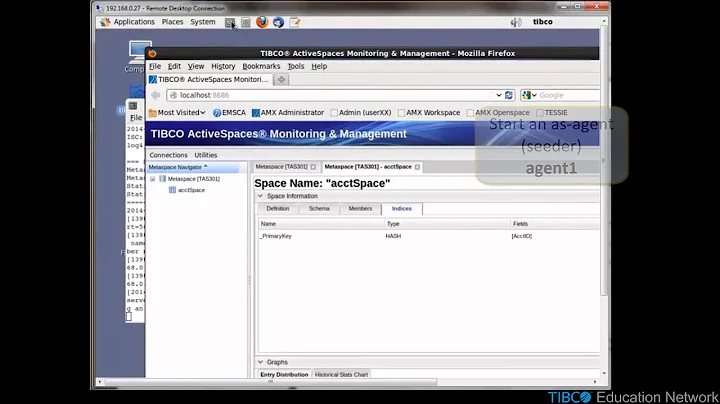Click the EMSCA bookmark icon
Image resolution: width=720 pixels, height=404 pixels.
pyautogui.click(x=217, y=112)
